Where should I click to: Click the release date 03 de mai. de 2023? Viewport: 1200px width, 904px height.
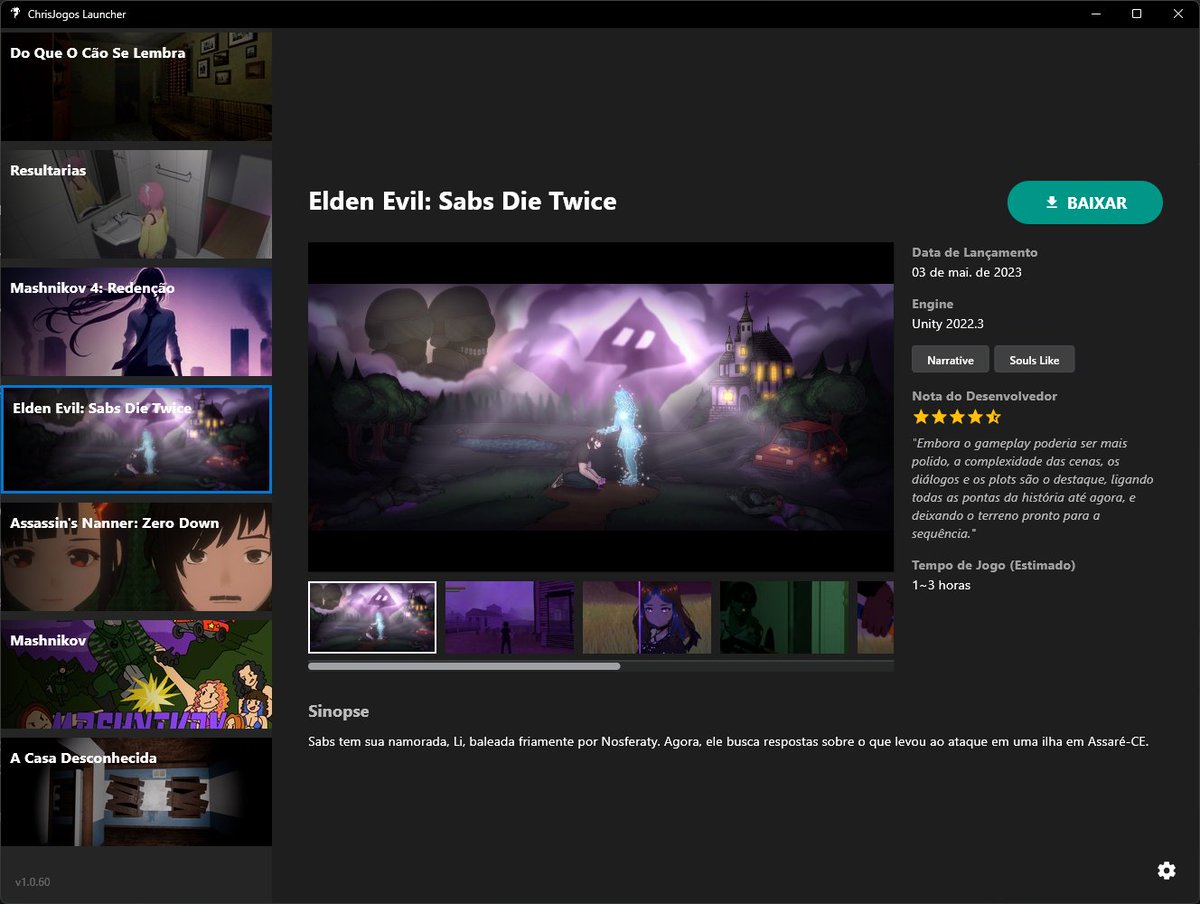[967, 272]
